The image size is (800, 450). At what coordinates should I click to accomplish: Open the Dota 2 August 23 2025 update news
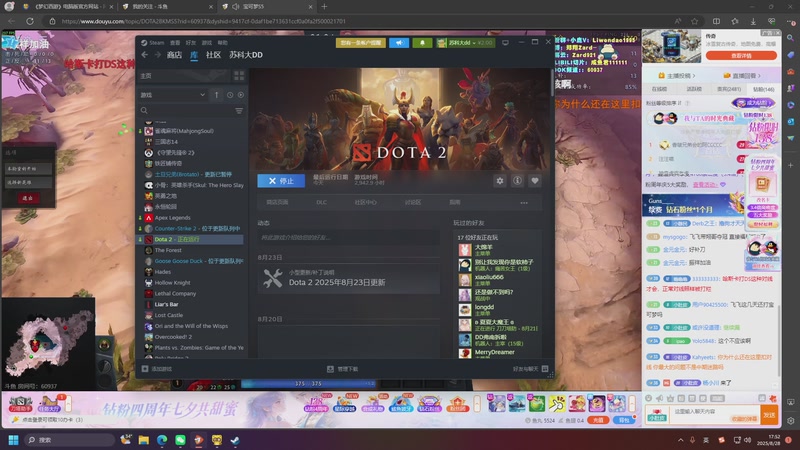click(x=348, y=279)
